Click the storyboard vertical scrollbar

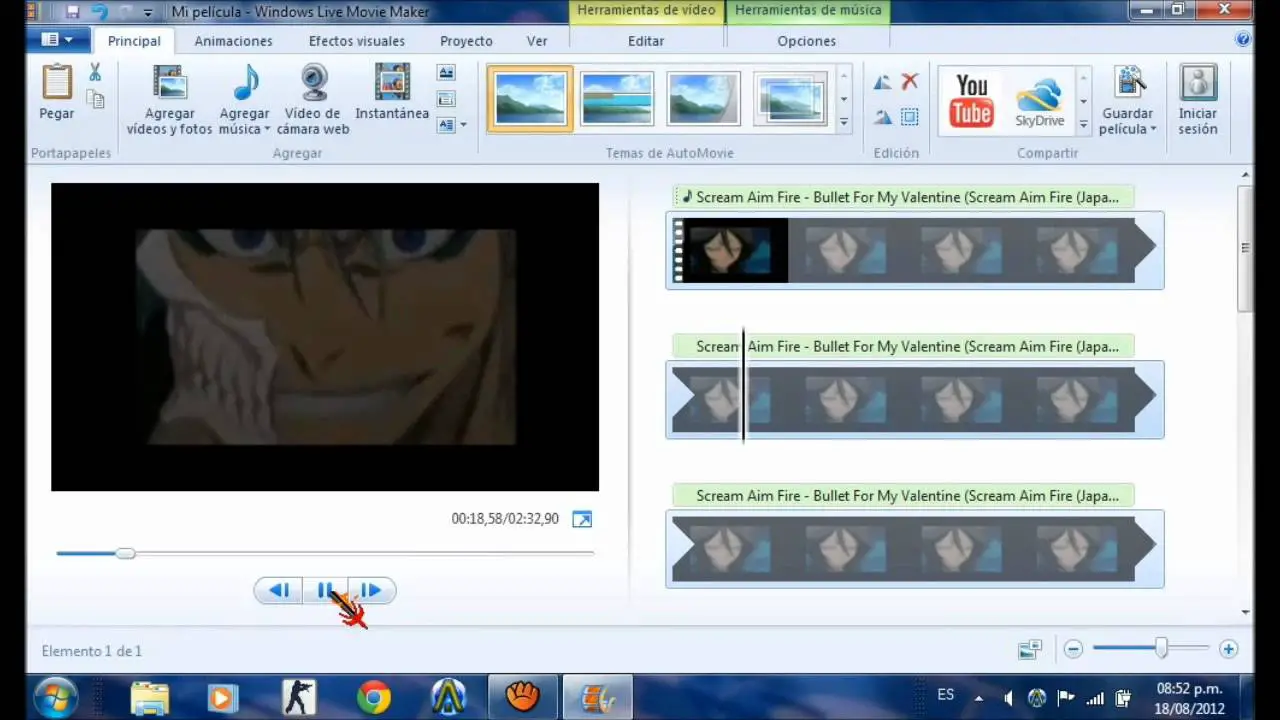coord(1245,248)
